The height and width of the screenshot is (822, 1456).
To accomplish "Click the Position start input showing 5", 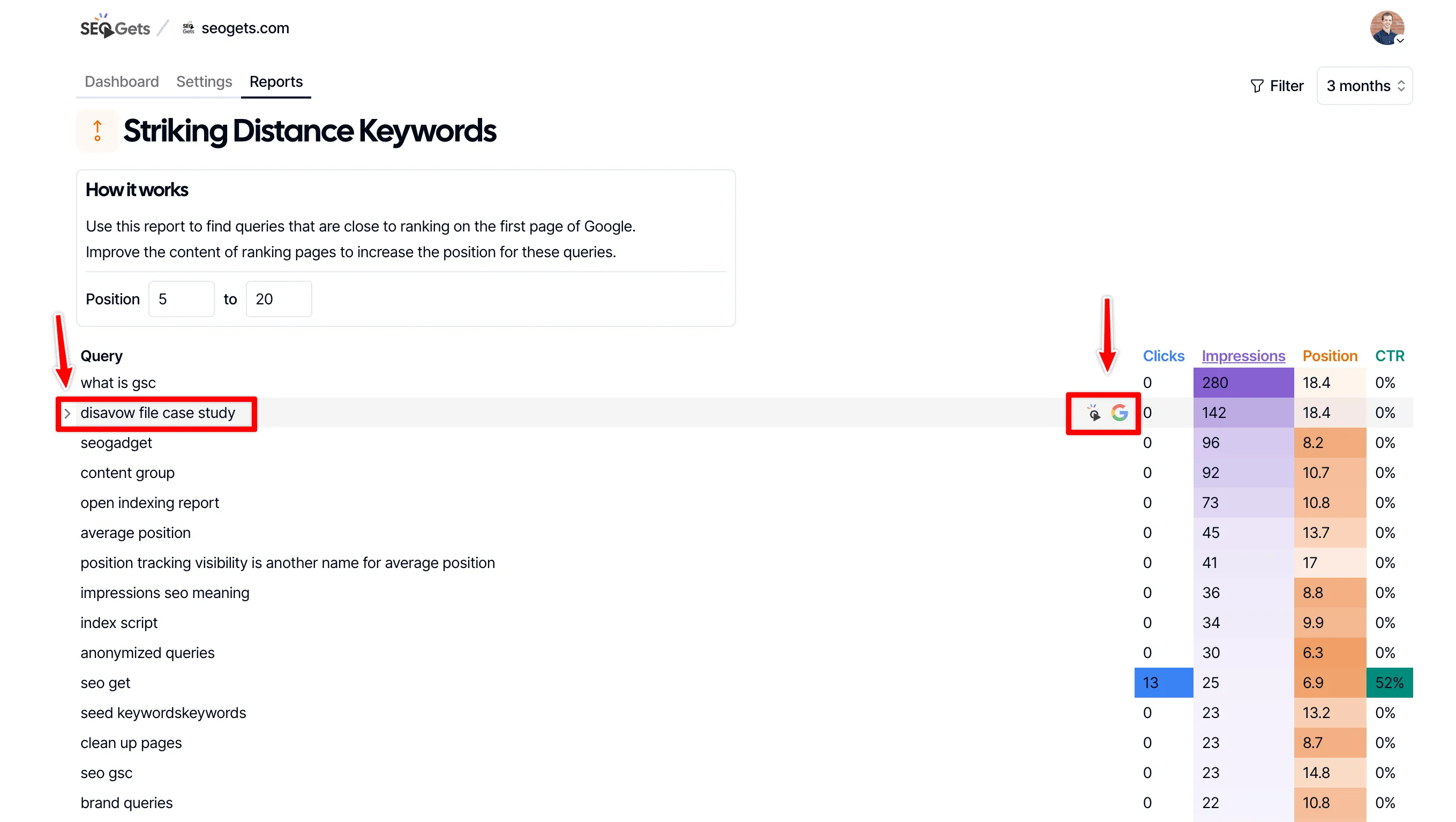I will coord(182,298).
